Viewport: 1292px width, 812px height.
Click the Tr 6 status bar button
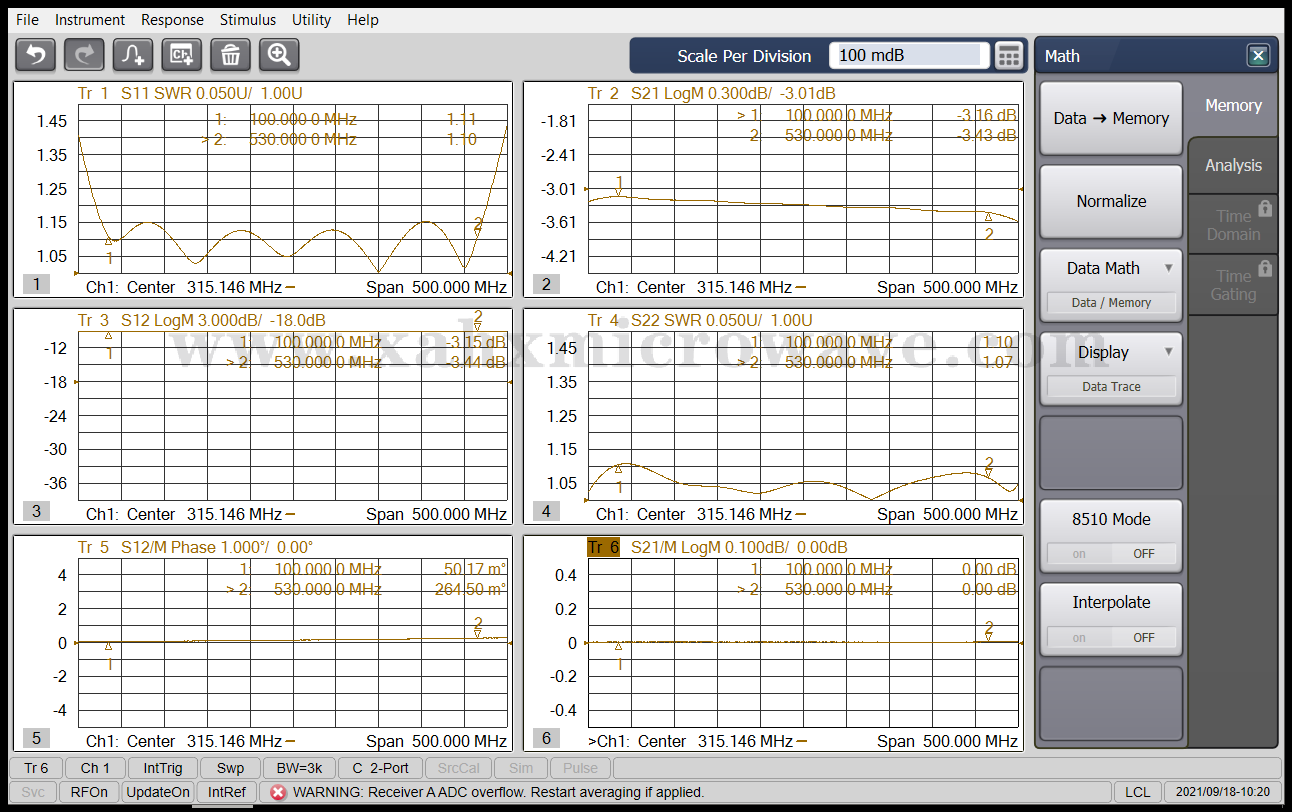click(x=36, y=768)
